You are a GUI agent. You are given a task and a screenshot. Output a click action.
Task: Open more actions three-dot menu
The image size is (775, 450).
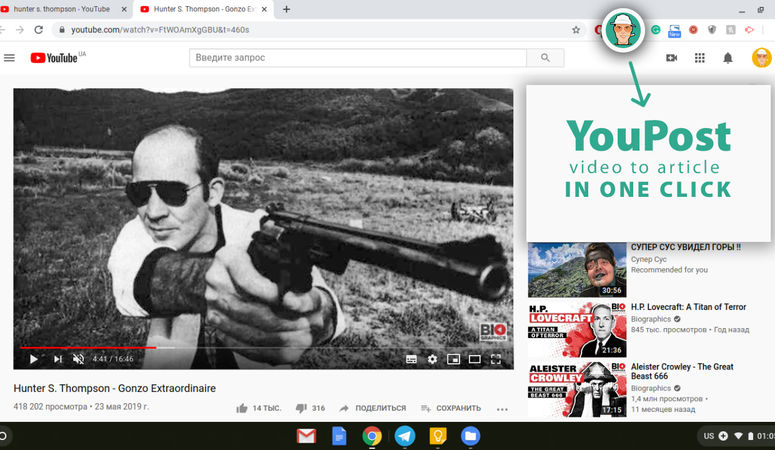tap(502, 409)
